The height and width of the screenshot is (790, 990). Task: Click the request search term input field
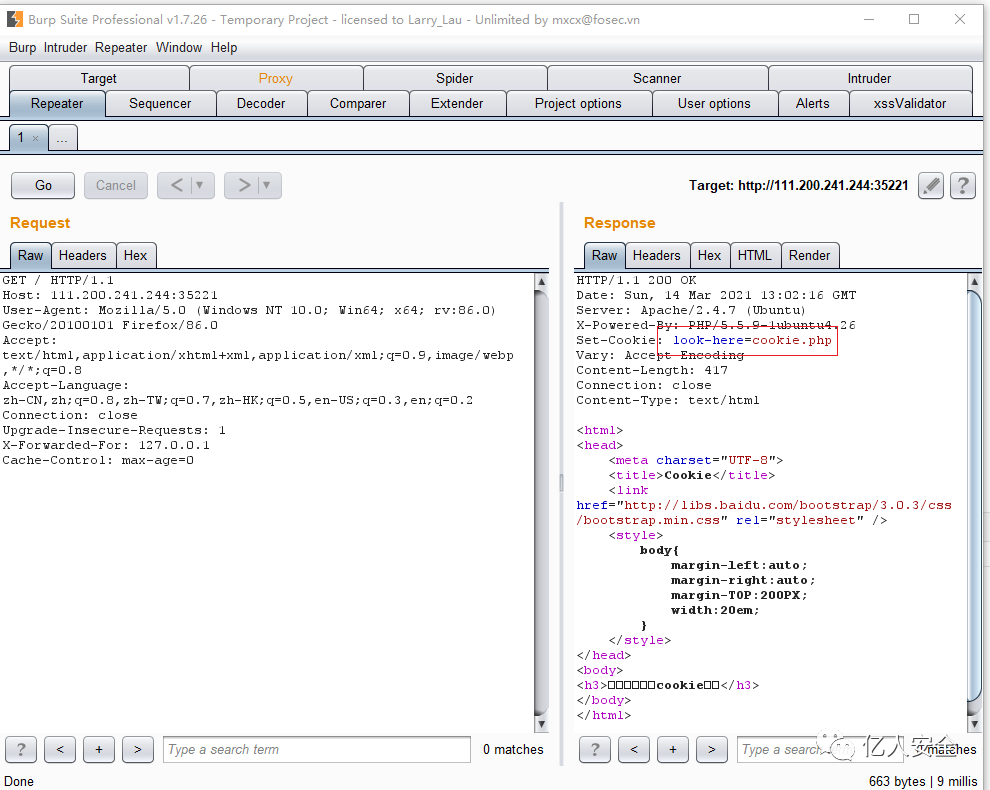[316, 749]
